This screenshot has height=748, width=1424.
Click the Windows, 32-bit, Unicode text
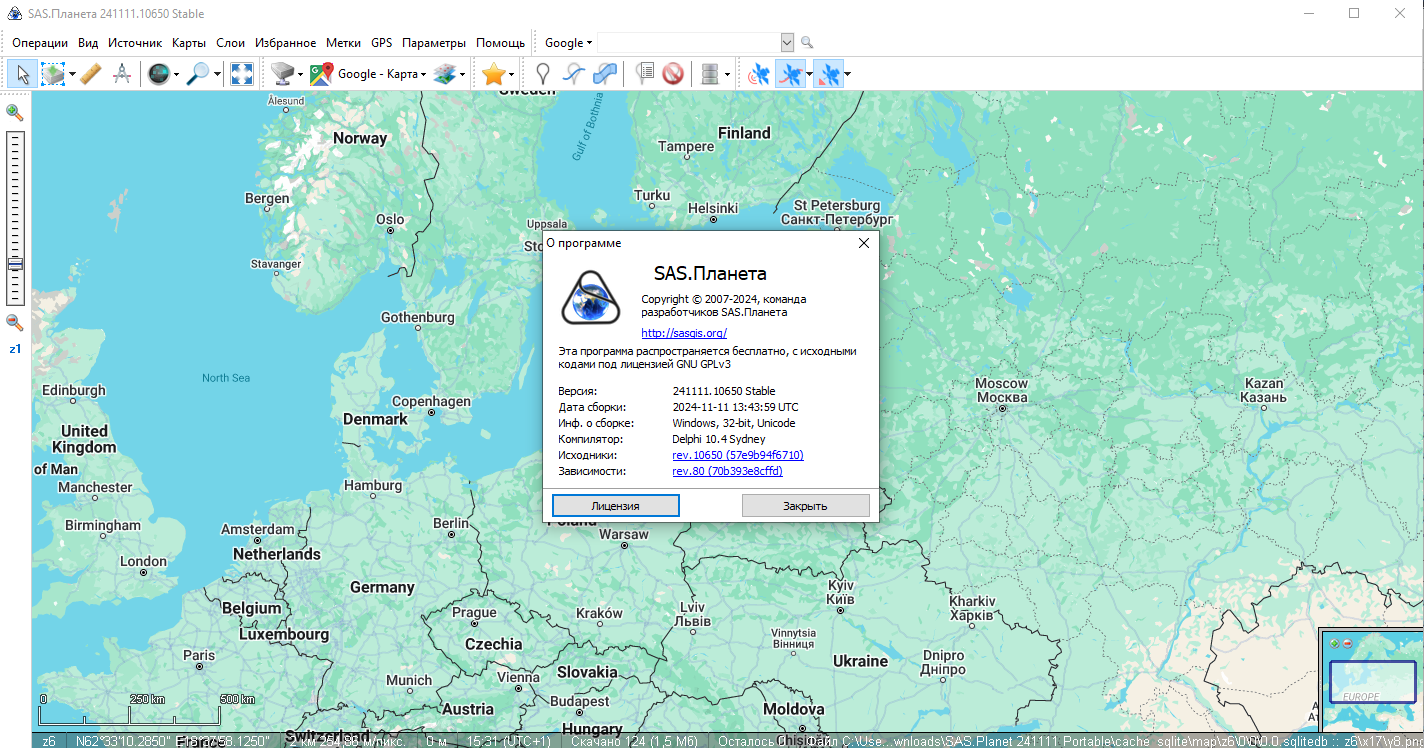734,423
